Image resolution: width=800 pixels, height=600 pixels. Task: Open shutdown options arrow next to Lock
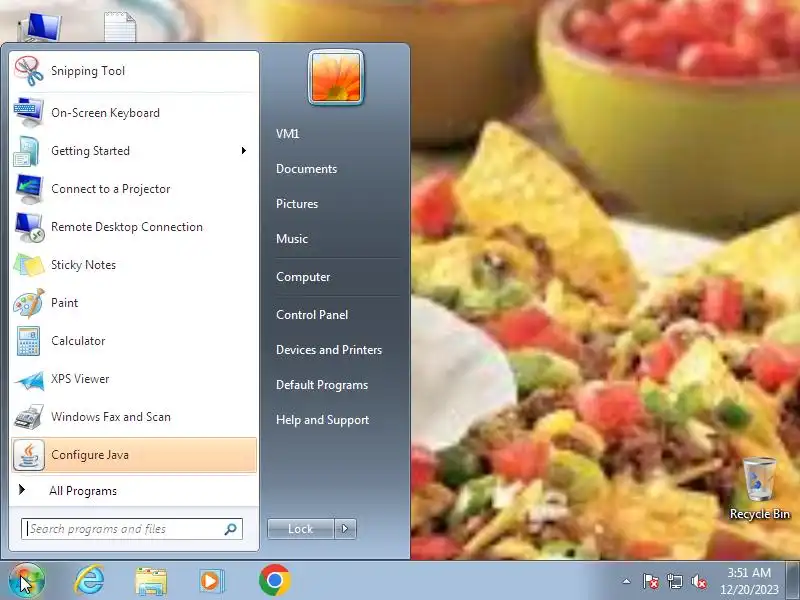click(345, 529)
